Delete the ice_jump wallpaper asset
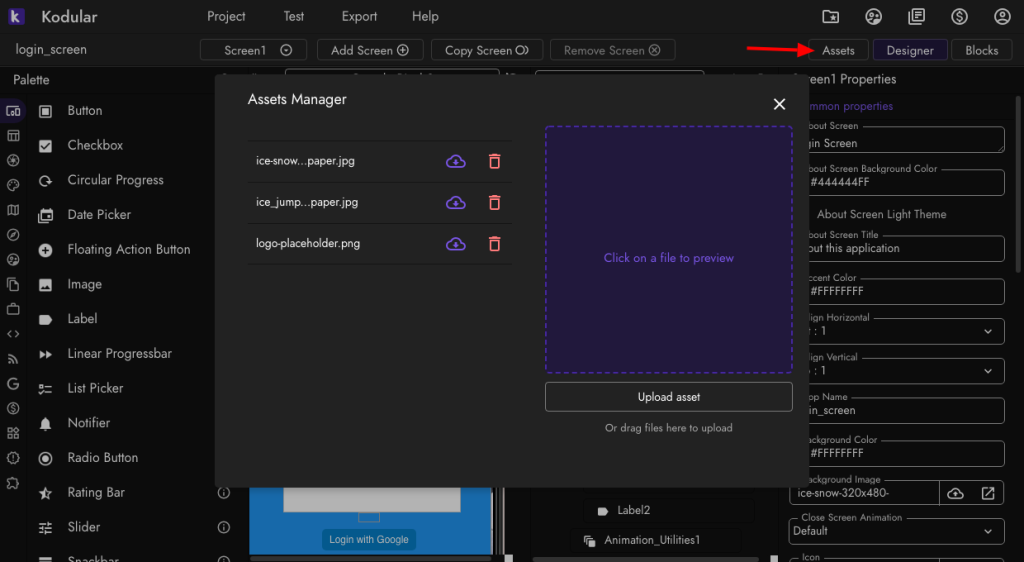Image resolution: width=1024 pixels, height=562 pixels. [x=494, y=203]
